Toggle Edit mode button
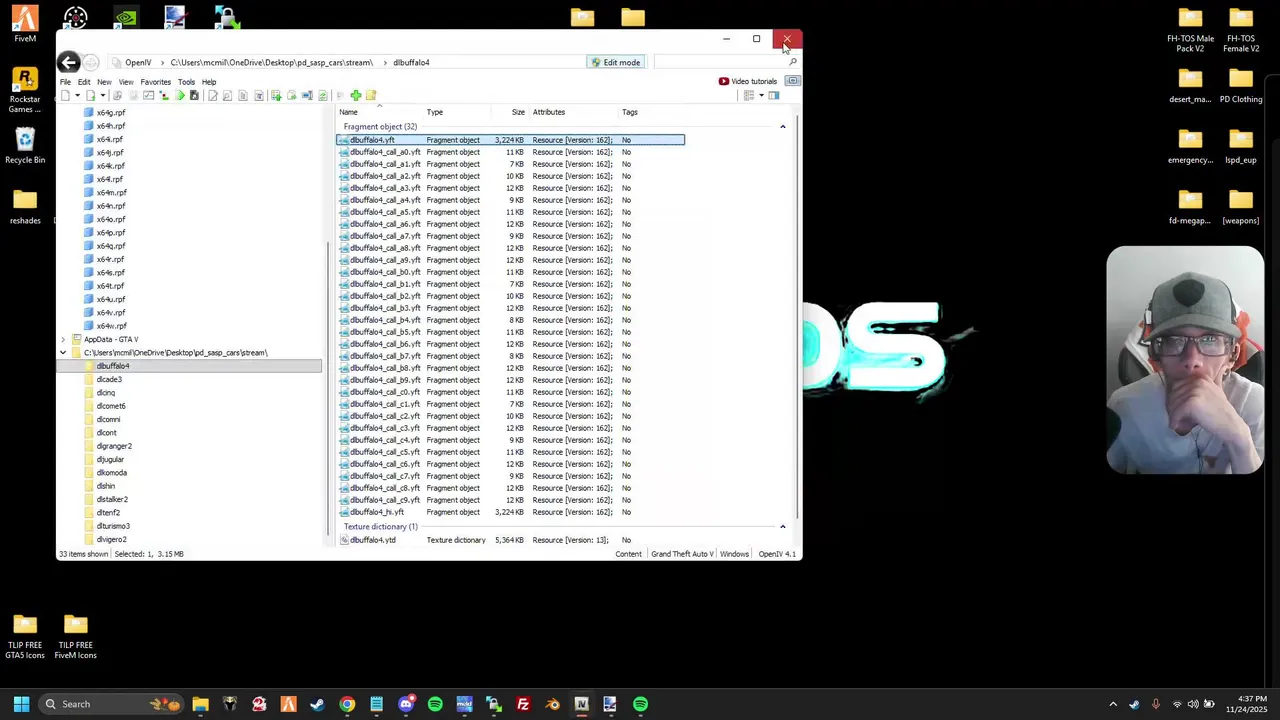 tap(615, 62)
